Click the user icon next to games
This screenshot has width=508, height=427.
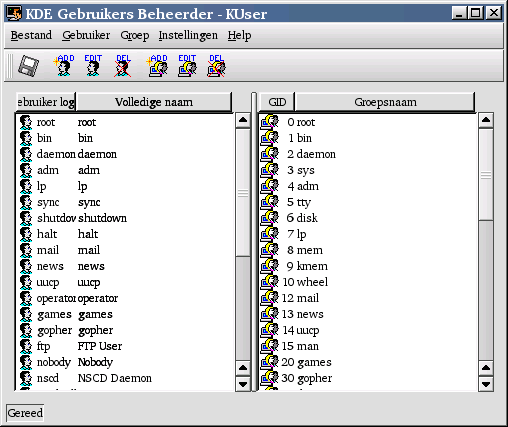(26, 314)
